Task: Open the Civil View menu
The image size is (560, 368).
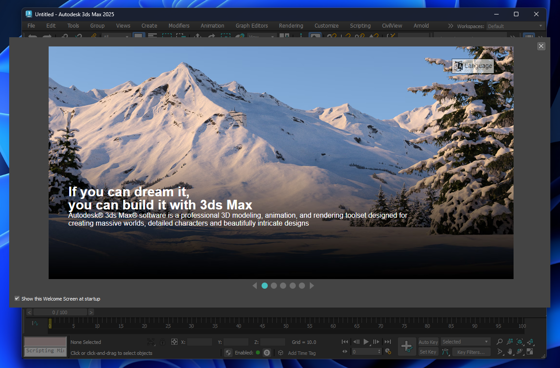Action: point(392,26)
